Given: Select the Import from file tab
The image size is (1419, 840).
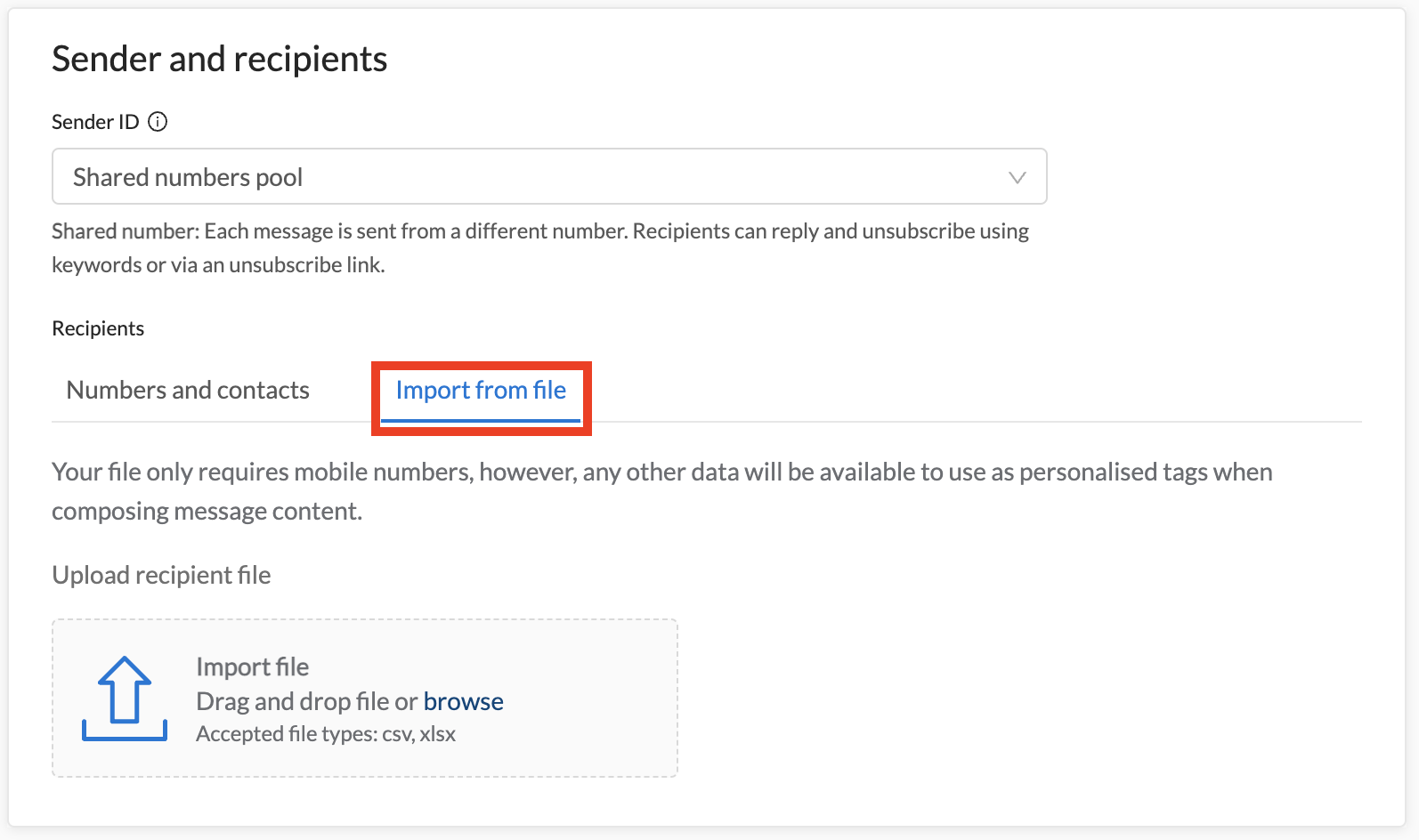Looking at the screenshot, I should 481,391.
